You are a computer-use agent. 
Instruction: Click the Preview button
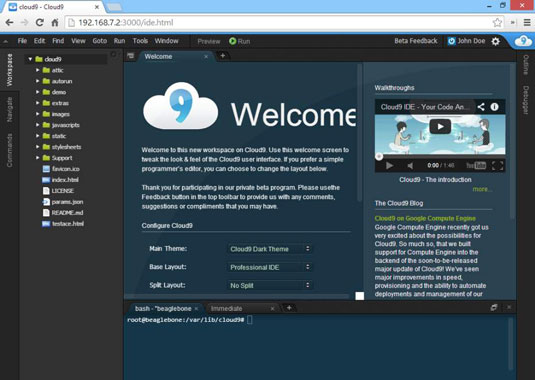pyautogui.click(x=209, y=41)
